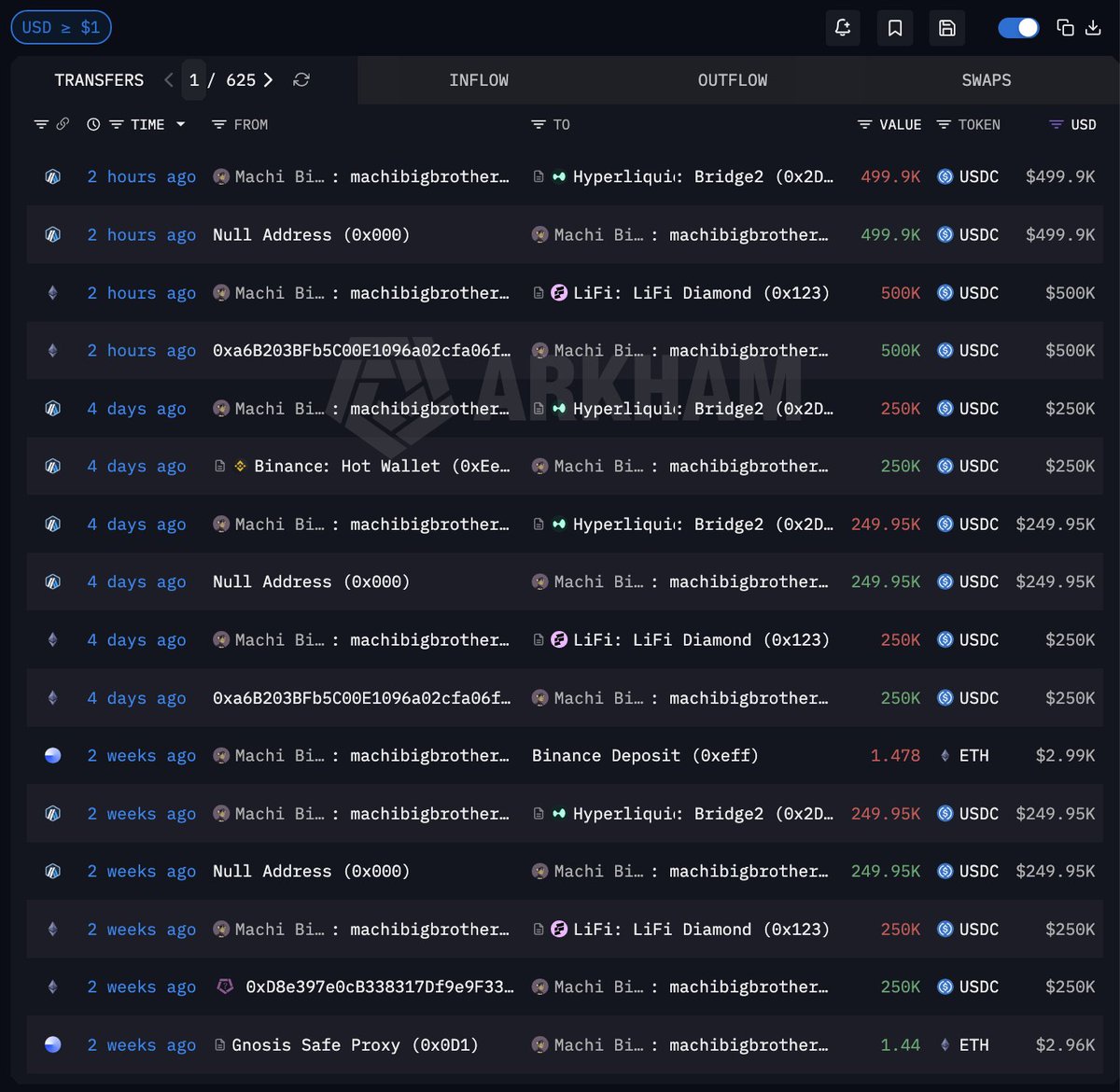Viewport: 1120px width, 1092px height.
Task: Go to next transfers page
Action: (269, 80)
